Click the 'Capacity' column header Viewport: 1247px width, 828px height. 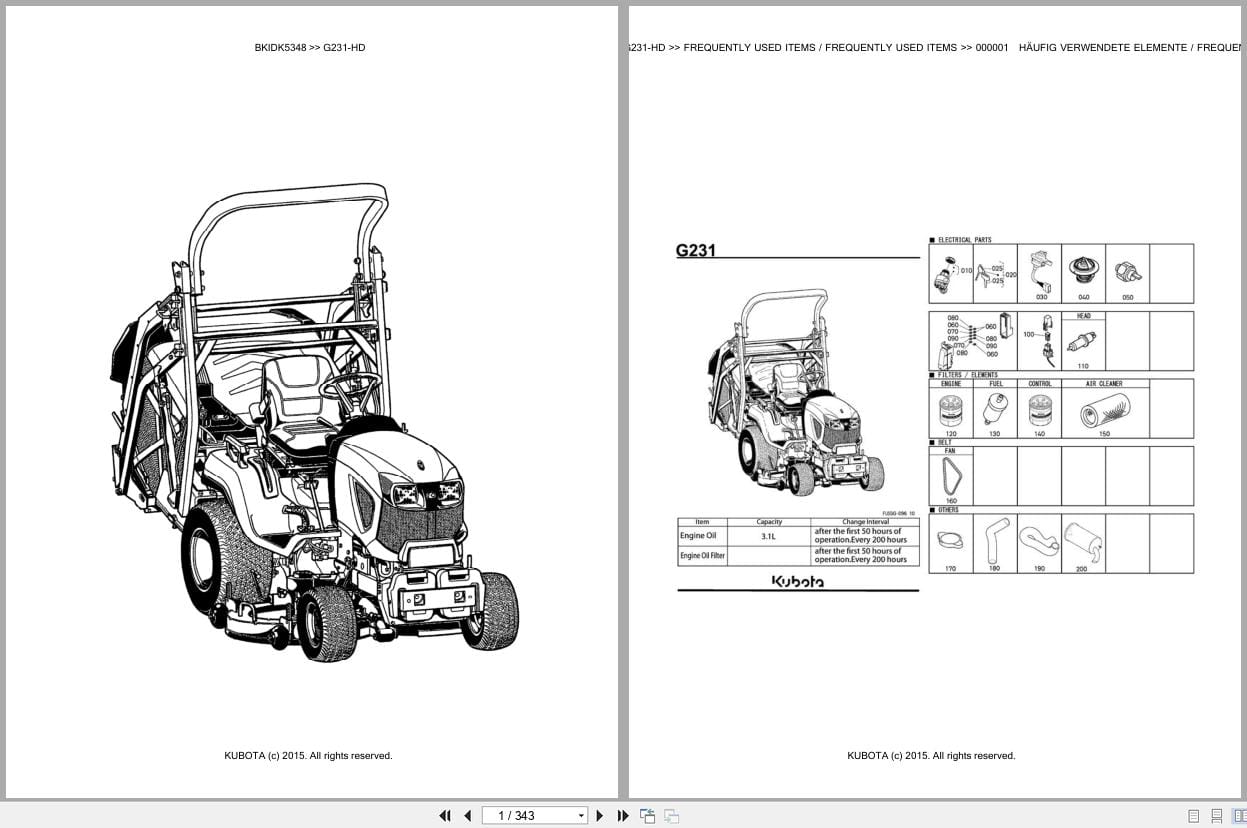(769, 522)
